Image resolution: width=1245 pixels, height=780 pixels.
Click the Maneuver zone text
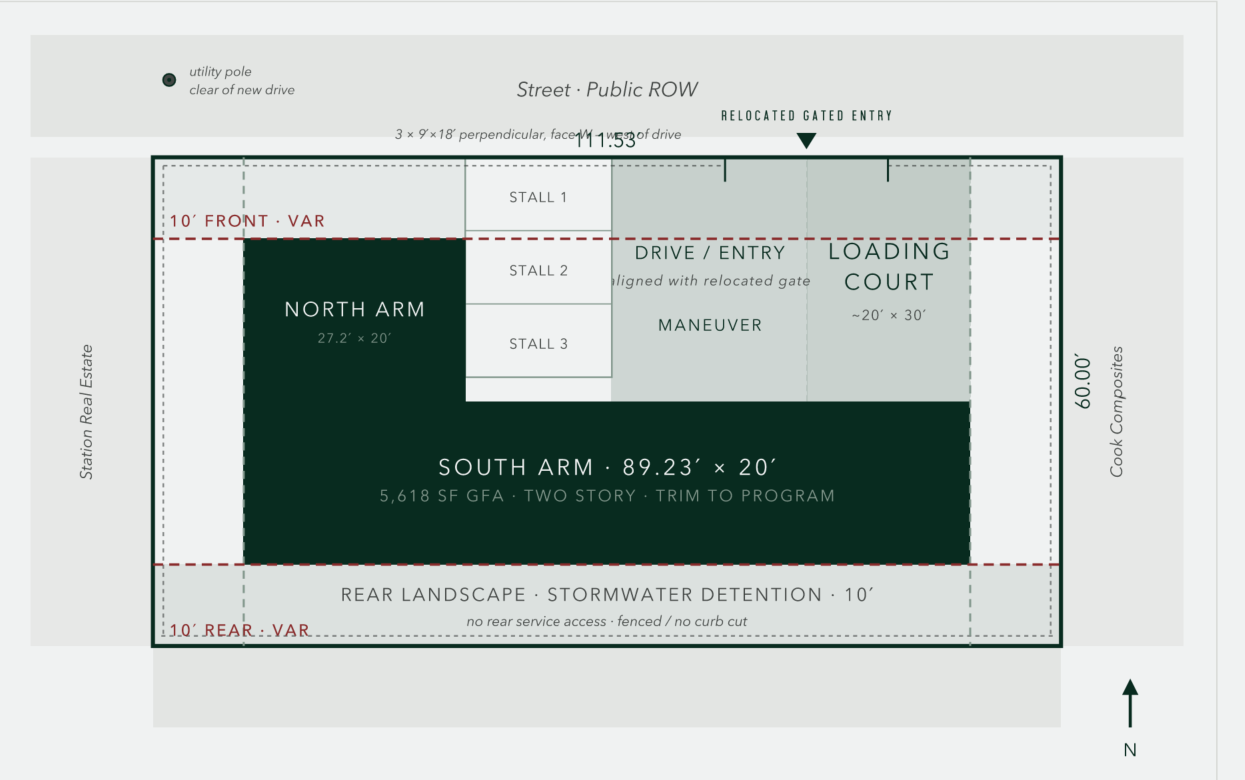click(710, 325)
